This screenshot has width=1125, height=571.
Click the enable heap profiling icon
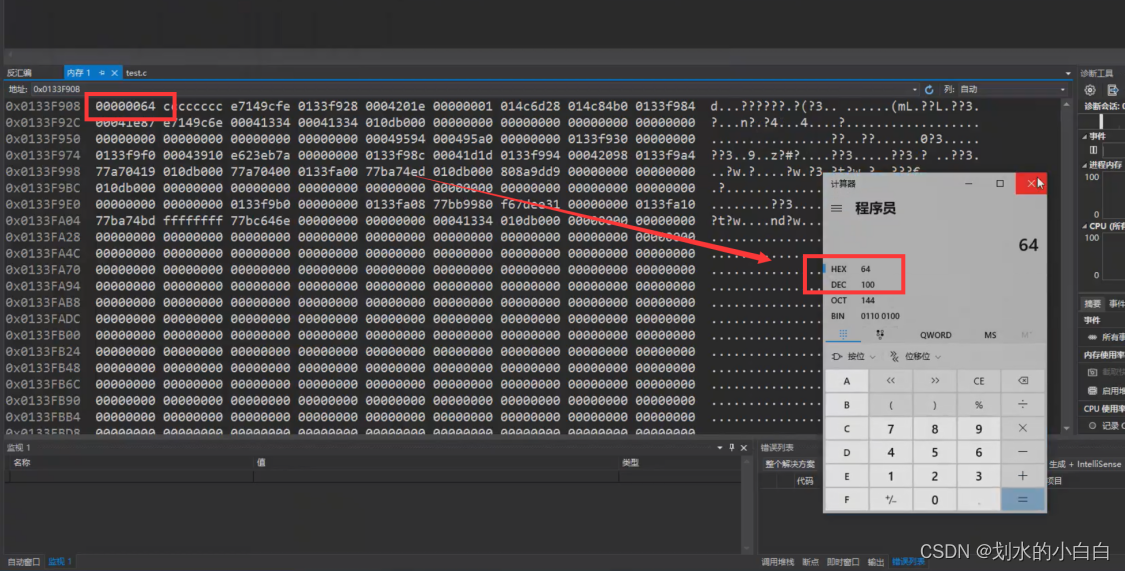pos(1092,391)
